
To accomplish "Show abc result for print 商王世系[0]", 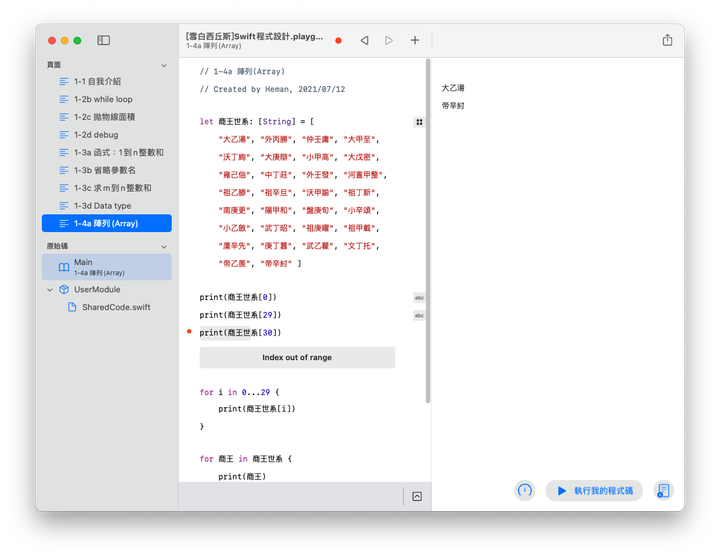I will click(419, 298).
